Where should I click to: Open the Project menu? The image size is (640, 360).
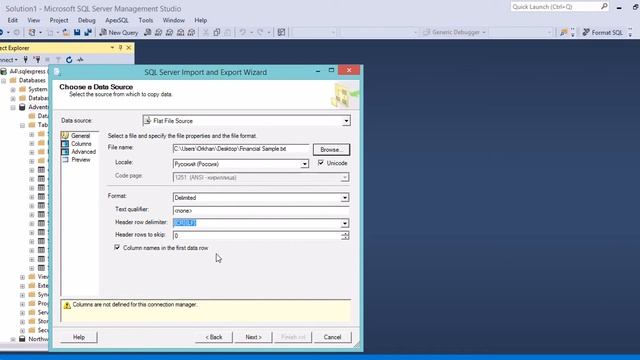tap(59, 20)
